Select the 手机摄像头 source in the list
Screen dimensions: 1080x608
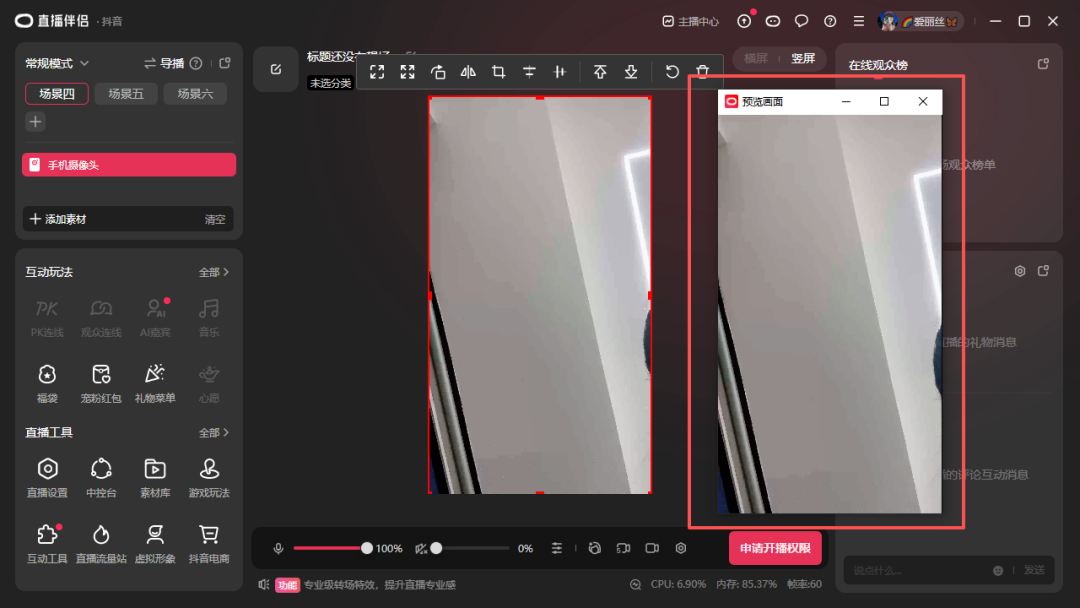click(x=129, y=165)
